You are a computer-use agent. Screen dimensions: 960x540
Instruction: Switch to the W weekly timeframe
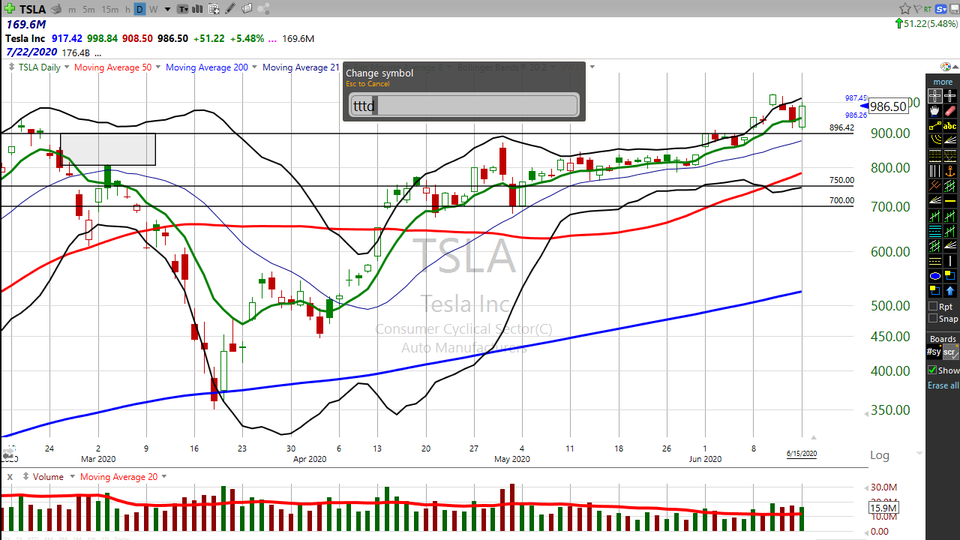[154, 9]
